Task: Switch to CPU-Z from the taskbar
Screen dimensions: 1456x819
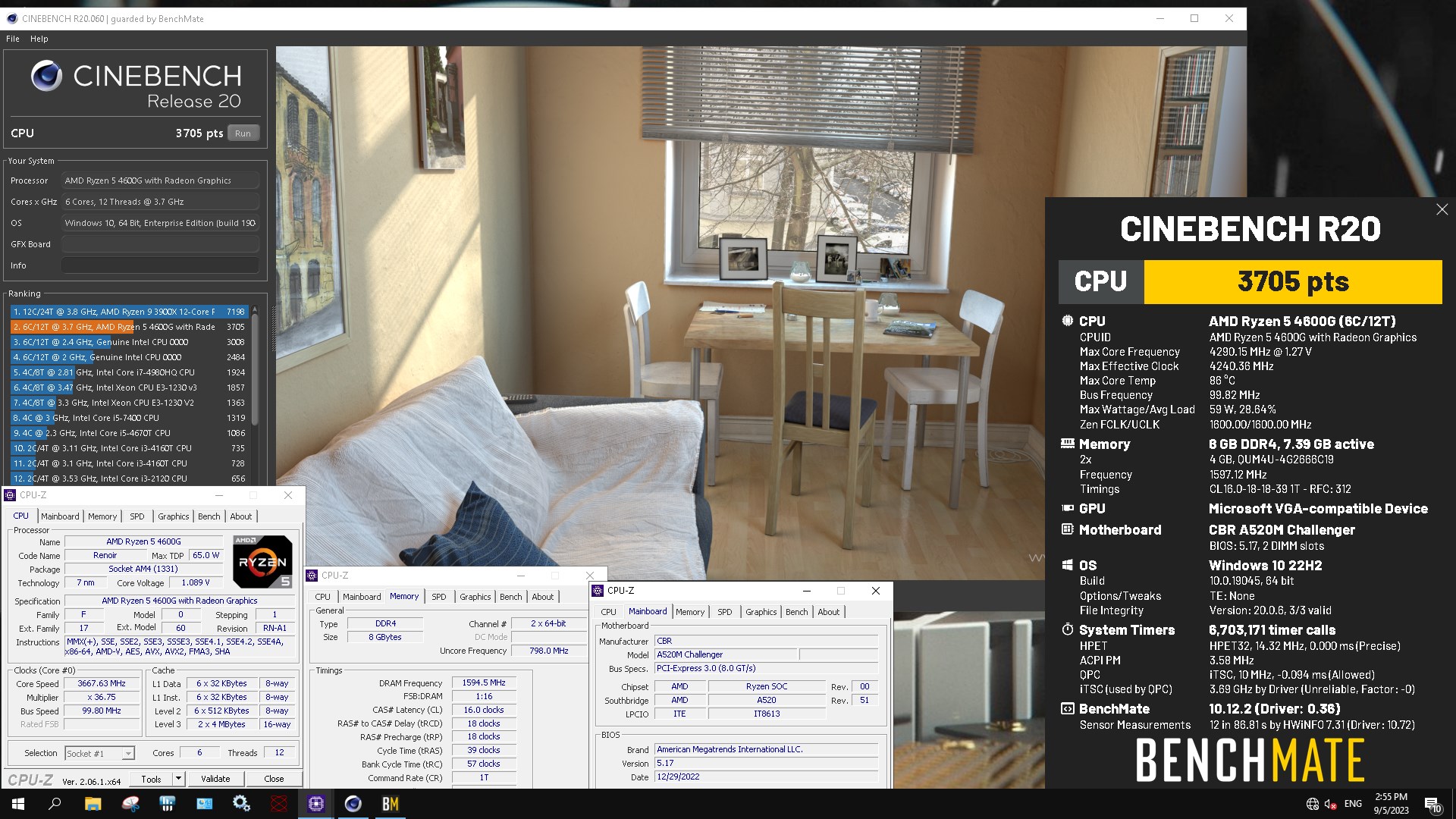Action: (316, 804)
